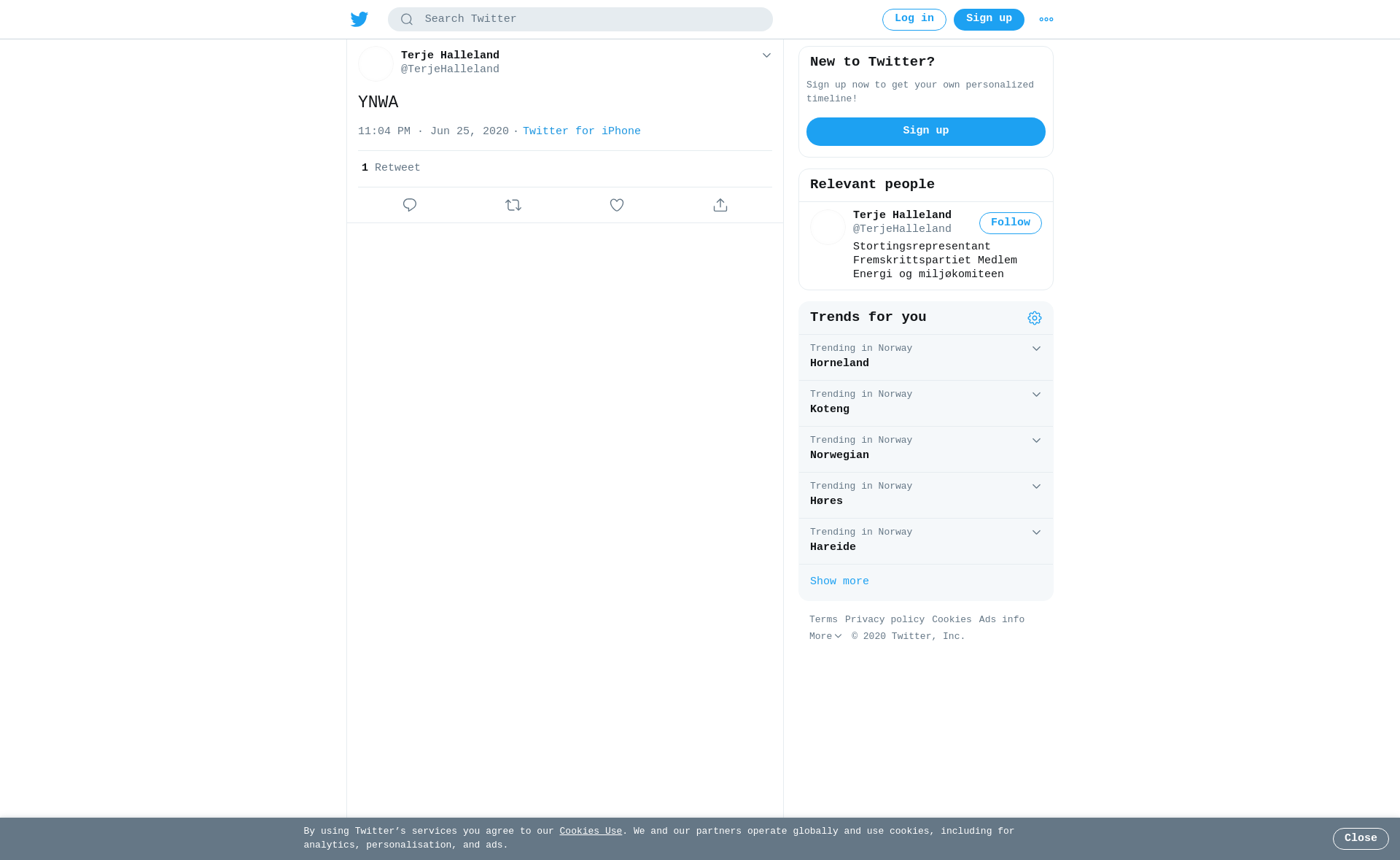Follow Terje Halleland
This screenshot has height=860, width=1400.
[x=1010, y=223]
